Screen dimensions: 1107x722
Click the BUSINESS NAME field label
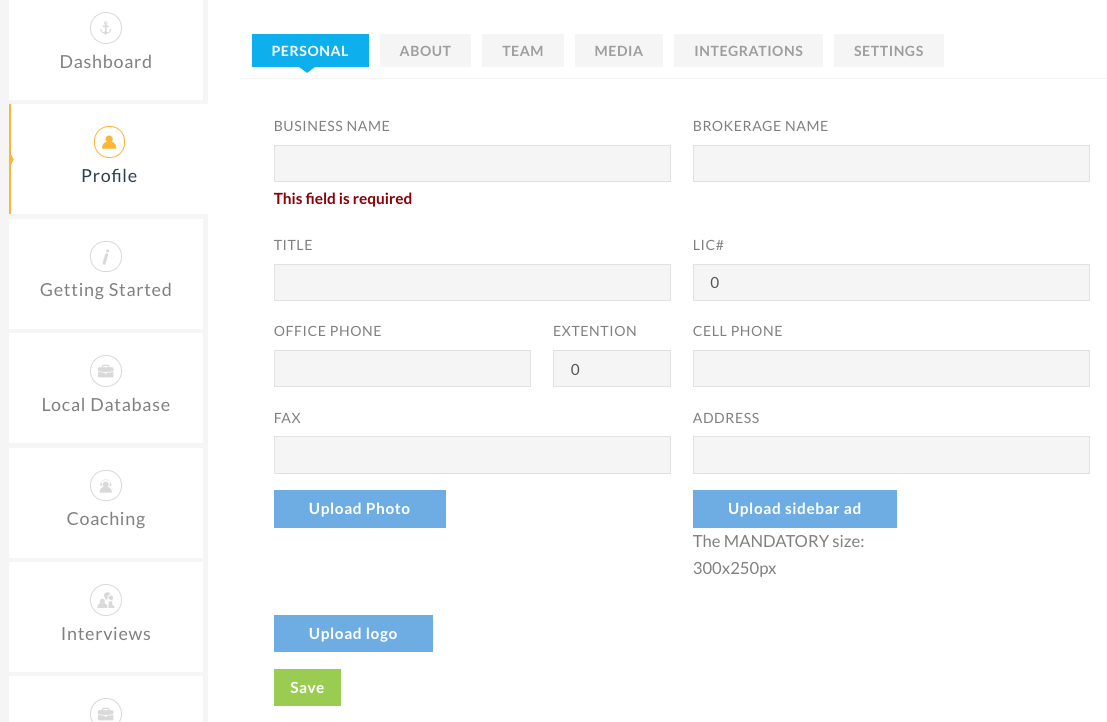click(332, 126)
